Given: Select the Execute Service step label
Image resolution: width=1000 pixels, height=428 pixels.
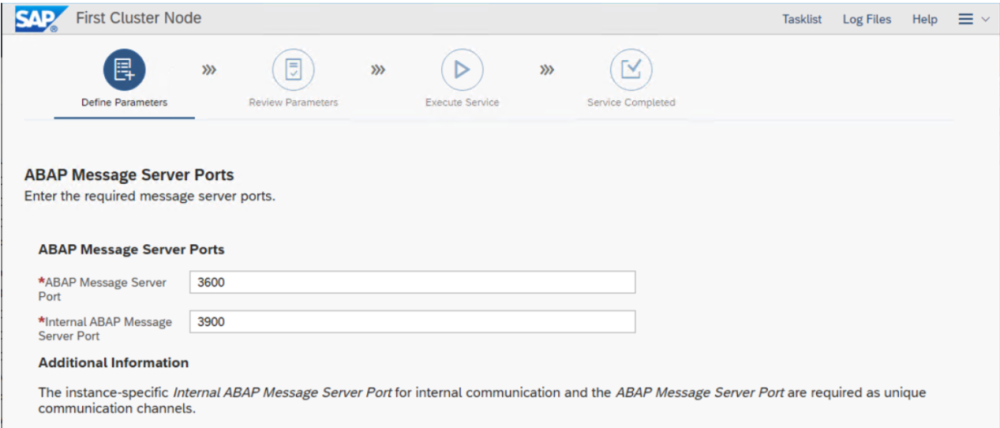Looking at the screenshot, I should click(x=462, y=102).
